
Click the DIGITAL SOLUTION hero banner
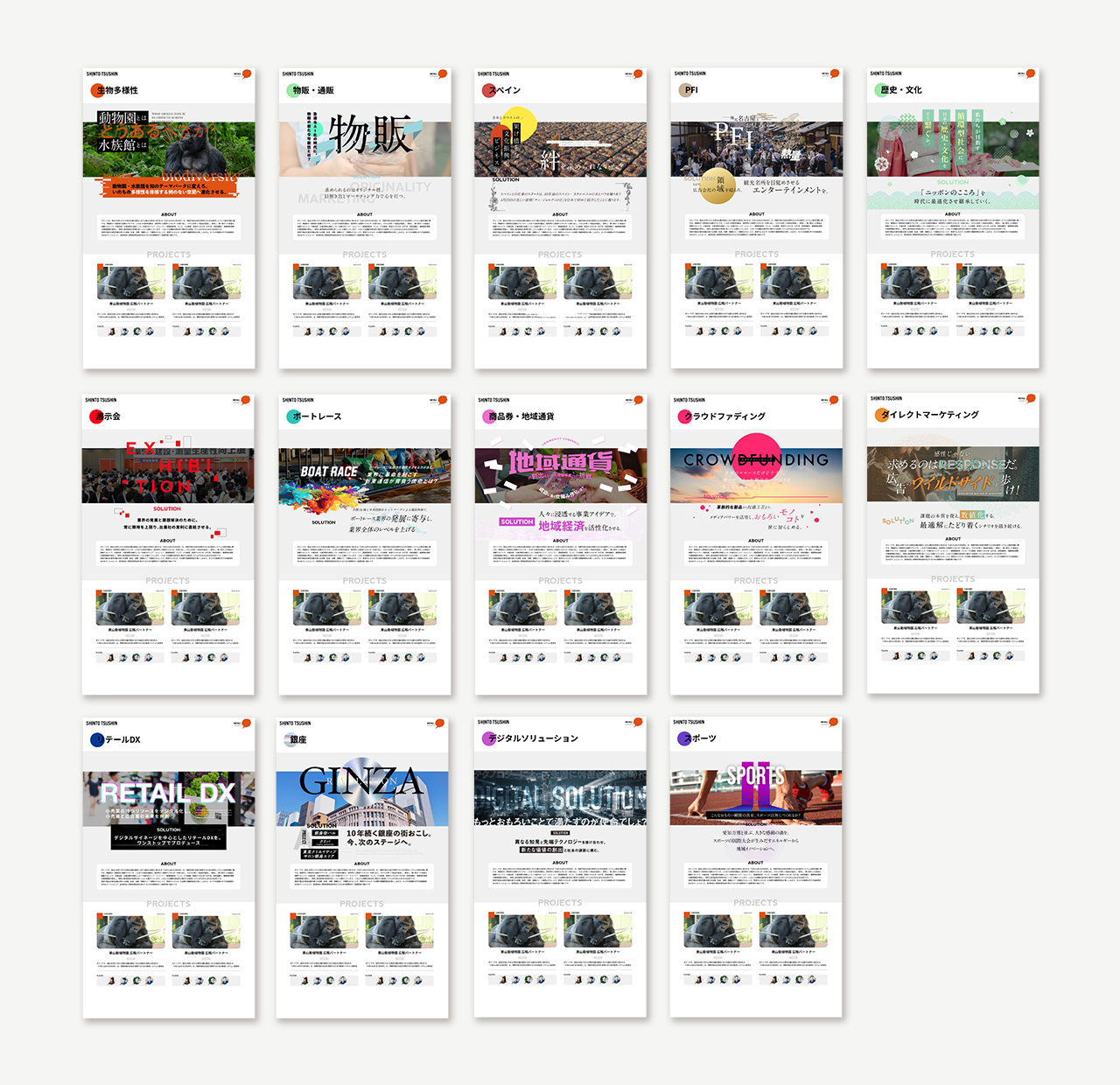point(560,797)
